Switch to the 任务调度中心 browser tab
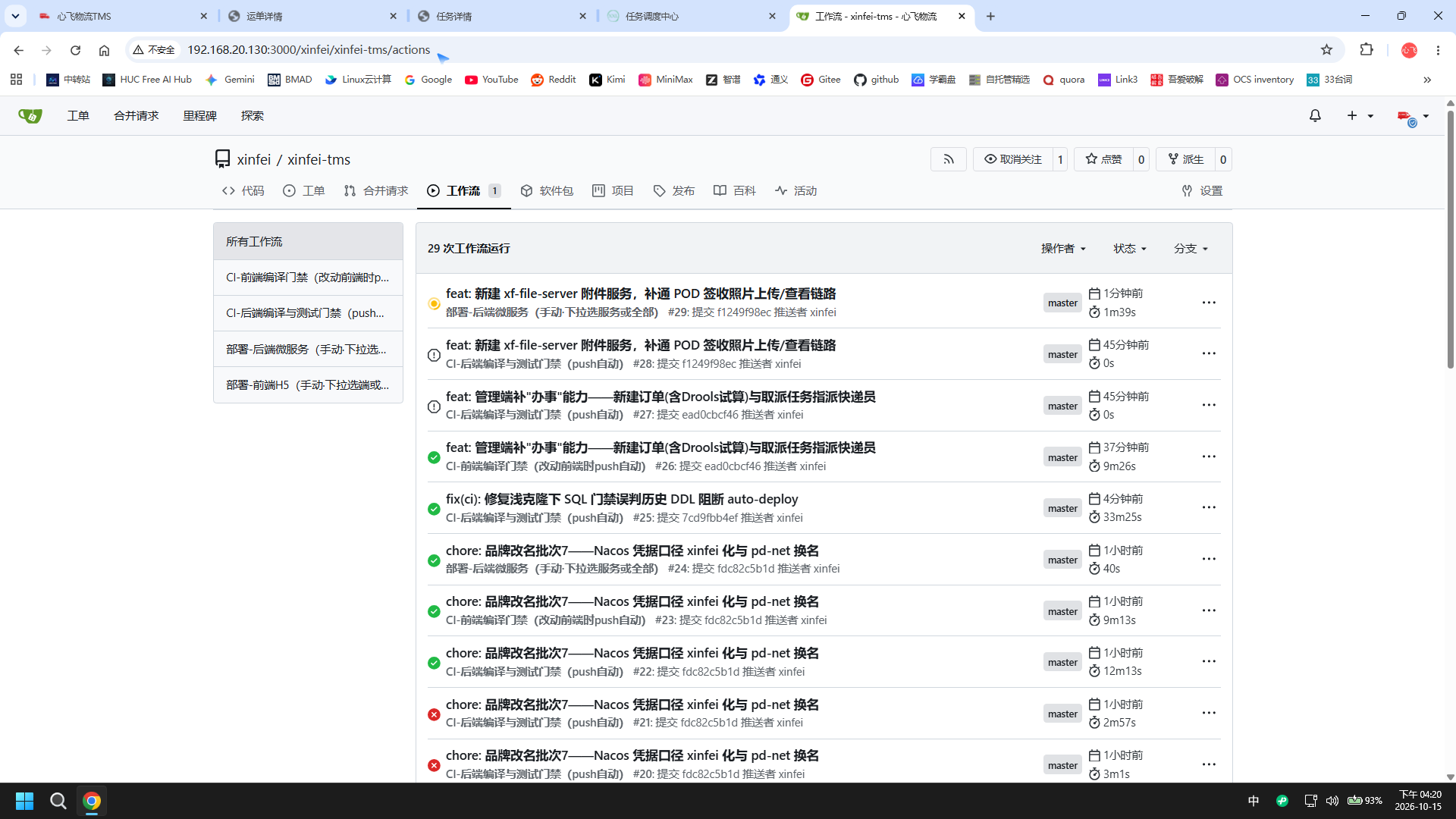The height and width of the screenshot is (819, 1456). (692, 16)
